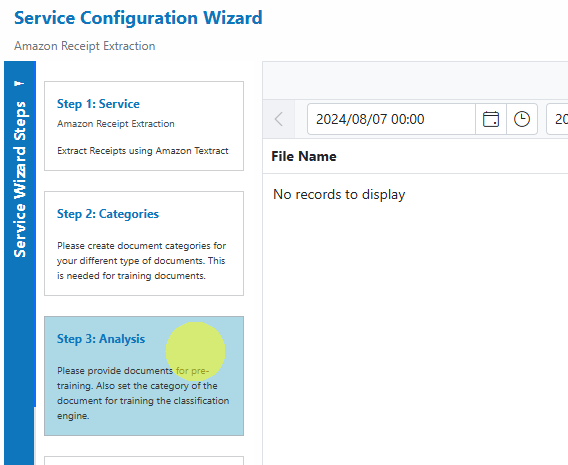The image size is (568, 465).
Task: Click the Amazon Receipt Extraction subtitle under the title
Action: point(84,46)
